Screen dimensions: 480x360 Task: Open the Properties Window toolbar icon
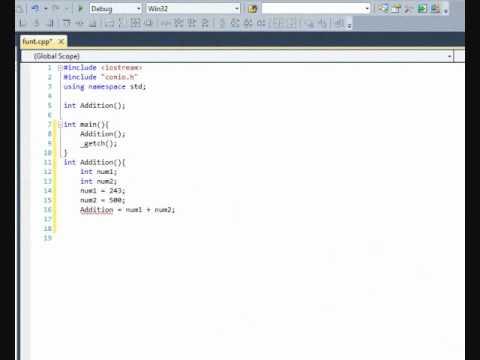pyautogui.click(x=396, y=8)
